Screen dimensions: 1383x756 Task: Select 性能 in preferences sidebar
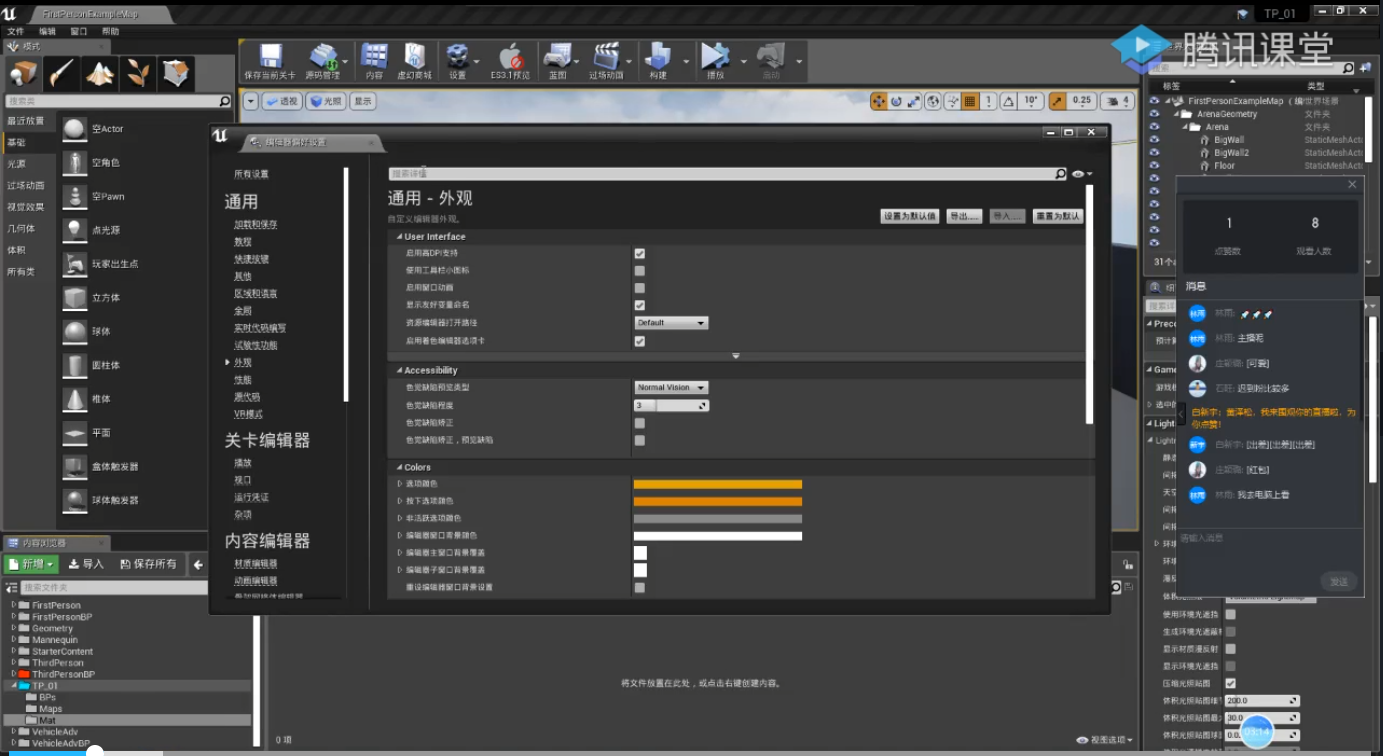click(243, 380)
